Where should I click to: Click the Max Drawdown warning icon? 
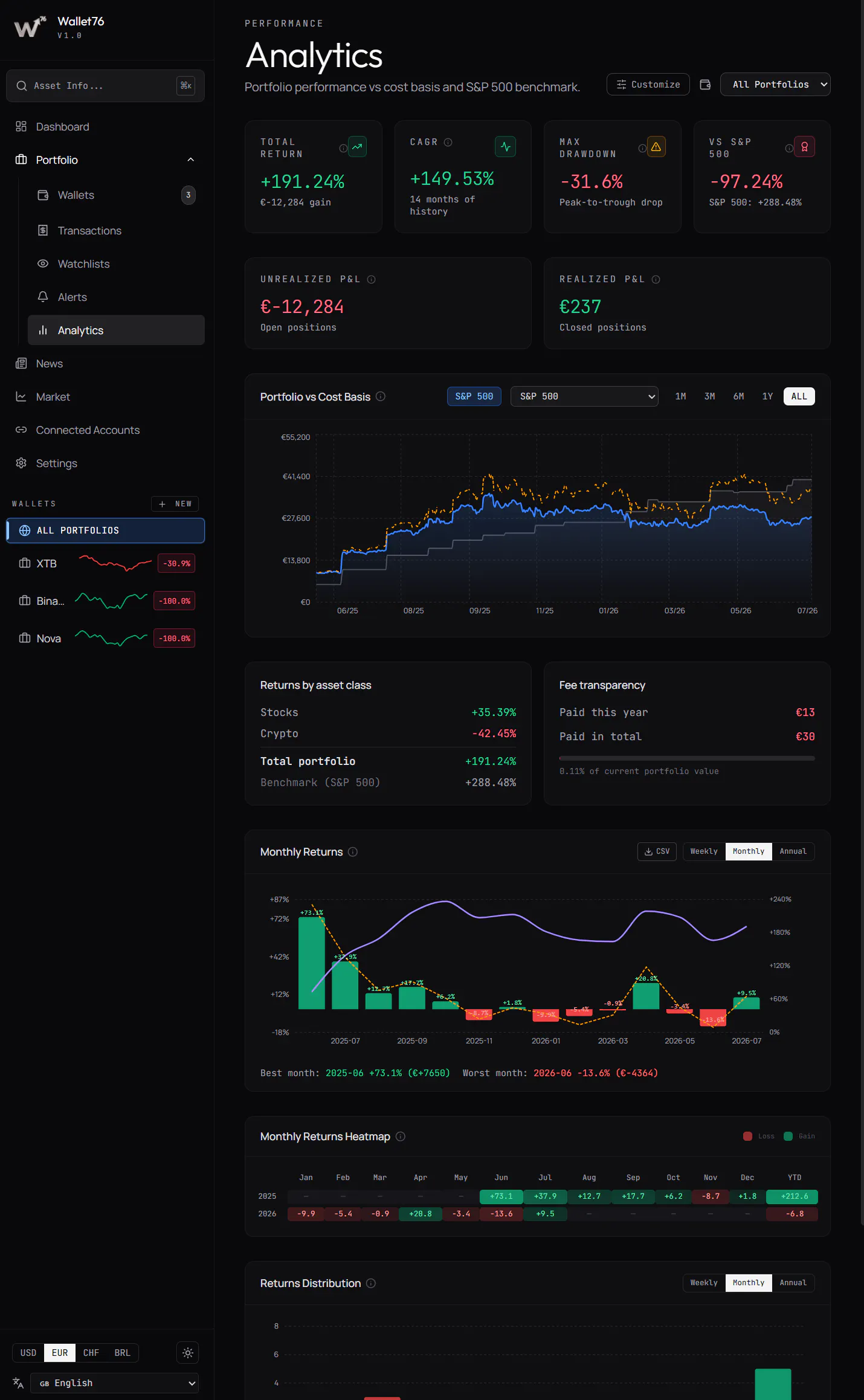tap(656, 147)
